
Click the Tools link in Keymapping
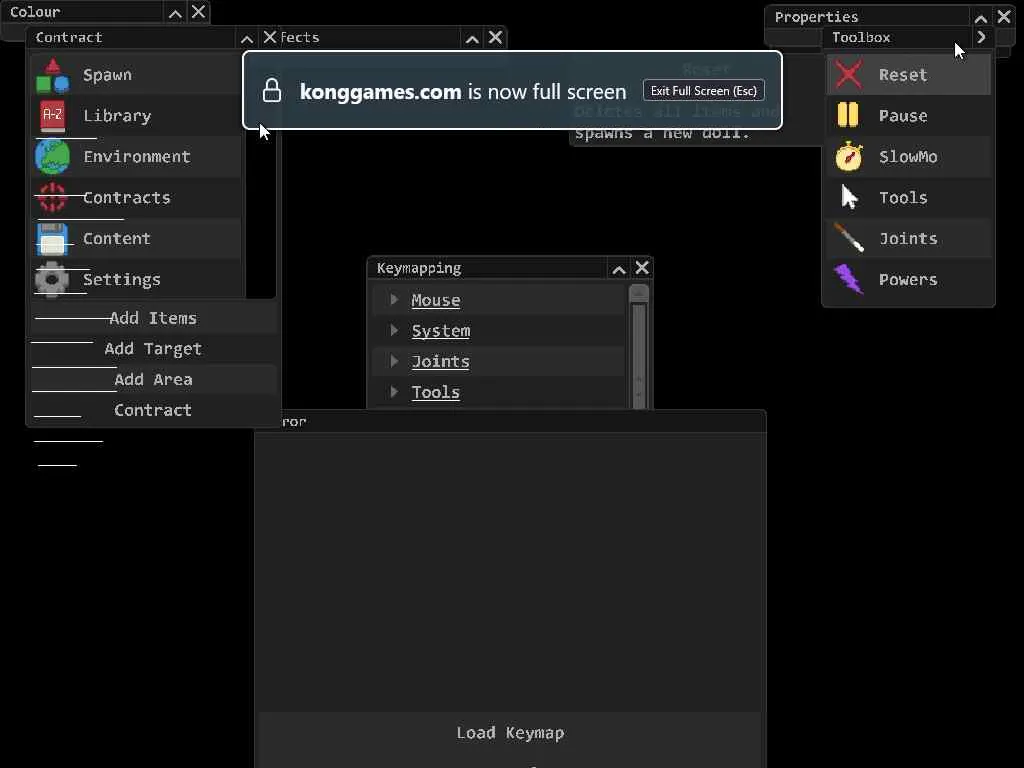click(436, 392)
